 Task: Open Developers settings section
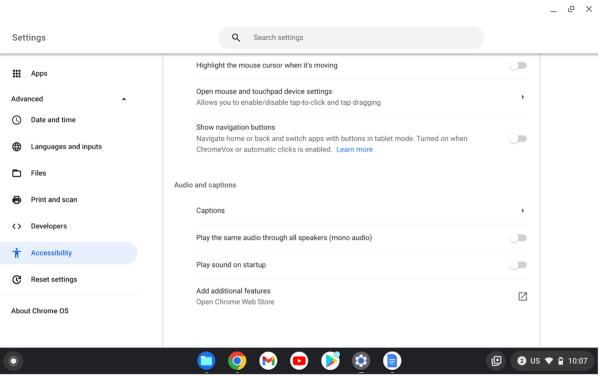pos(49,226)
